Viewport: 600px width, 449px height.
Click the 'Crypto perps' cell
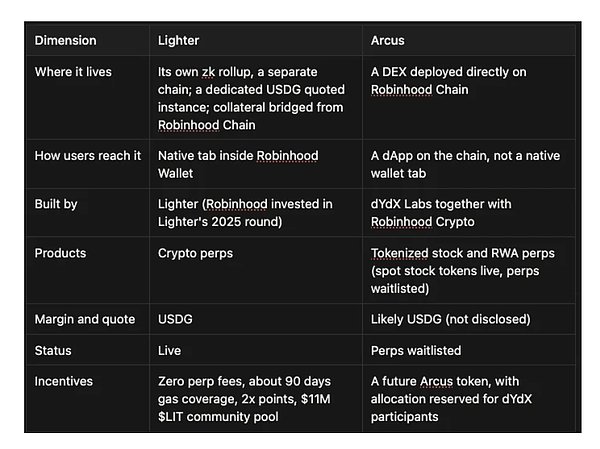point(195,253)
